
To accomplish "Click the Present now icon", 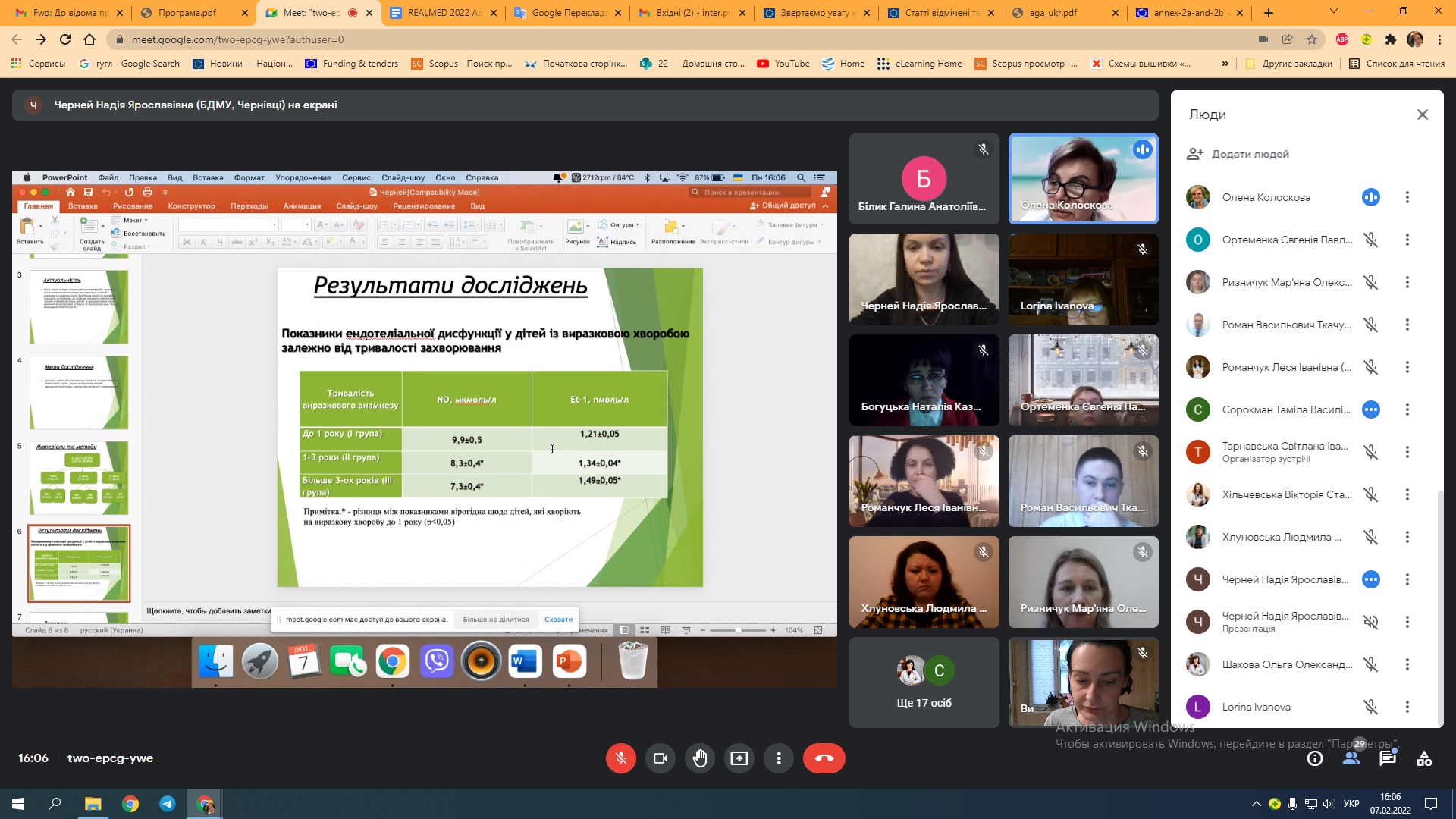I will 739,758.
